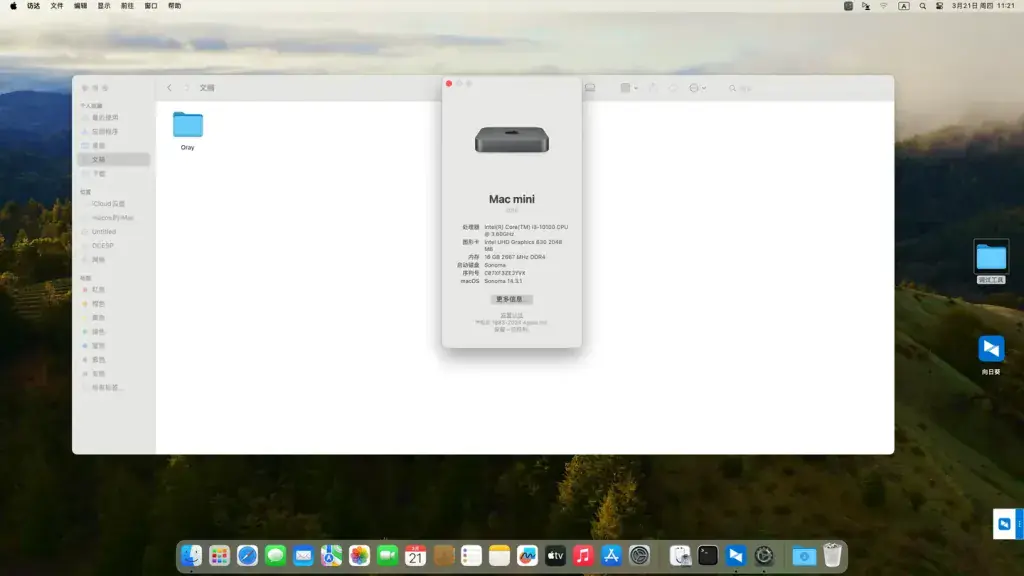Open Spotlight search in the menu bar

point(922,6)
